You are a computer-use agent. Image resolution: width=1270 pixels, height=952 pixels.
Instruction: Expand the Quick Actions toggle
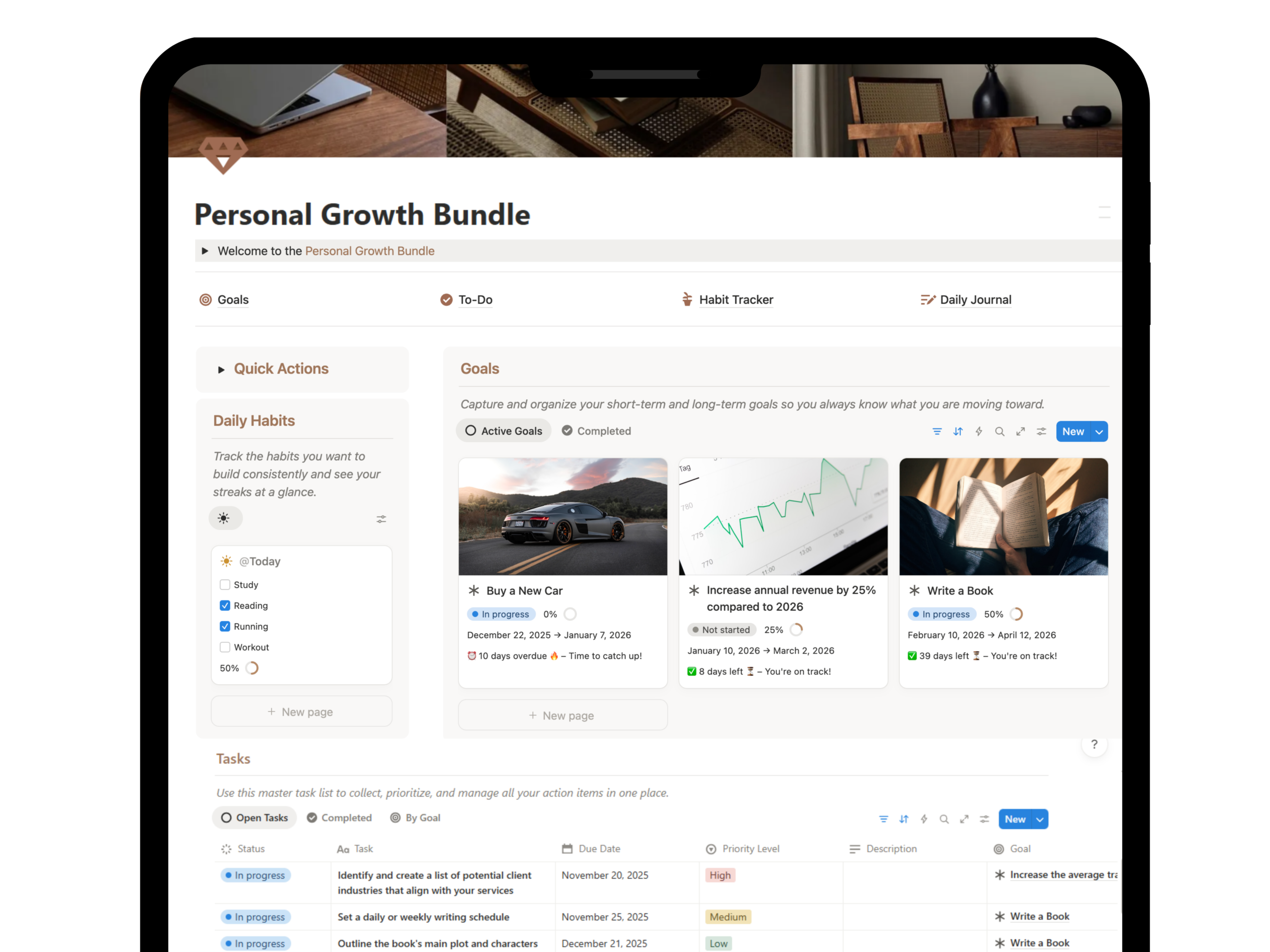click(221, 369)
